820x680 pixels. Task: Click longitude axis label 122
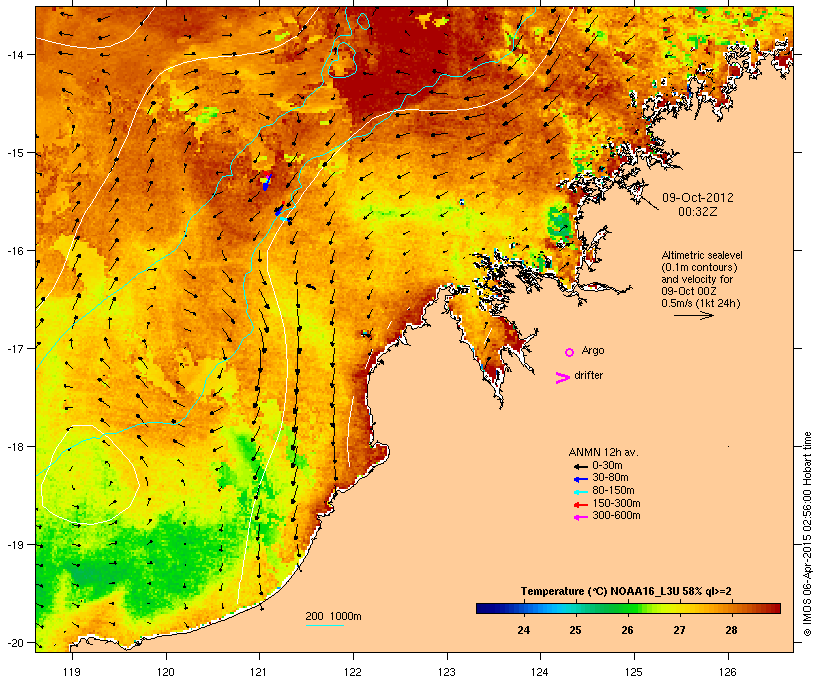353,672
